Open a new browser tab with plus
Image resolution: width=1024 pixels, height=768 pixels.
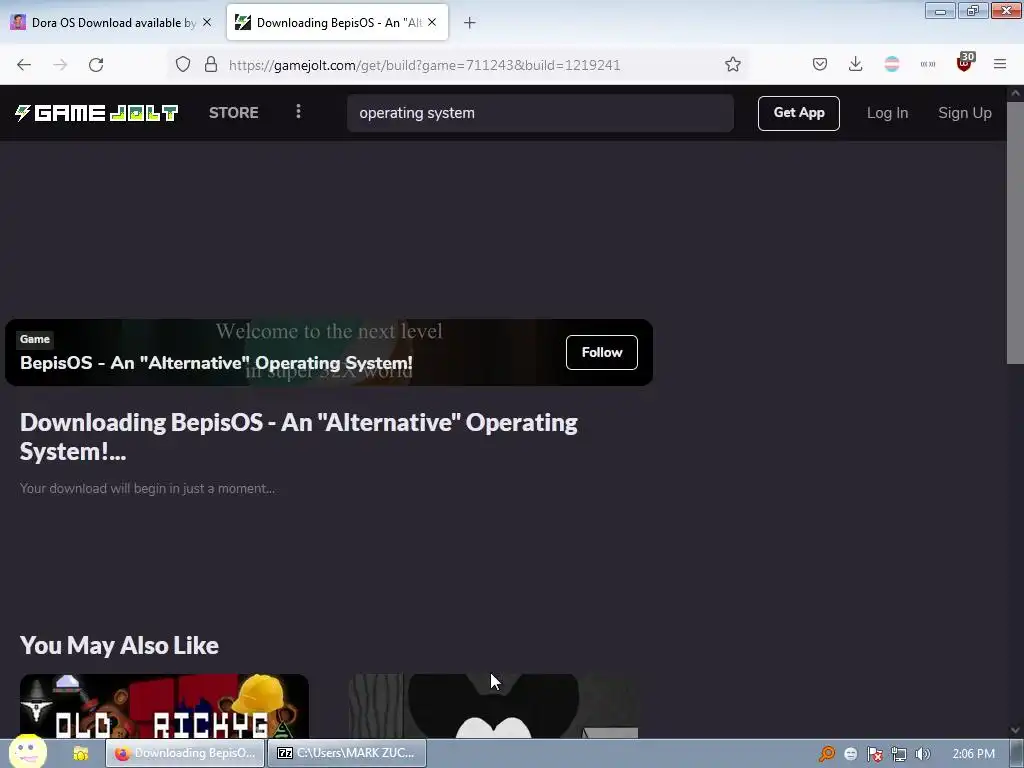(x=469, y=23)
